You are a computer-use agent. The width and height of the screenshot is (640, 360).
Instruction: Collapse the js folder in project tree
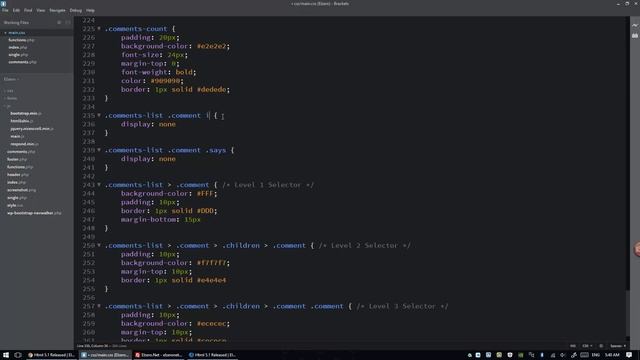(x=8, y=106)
